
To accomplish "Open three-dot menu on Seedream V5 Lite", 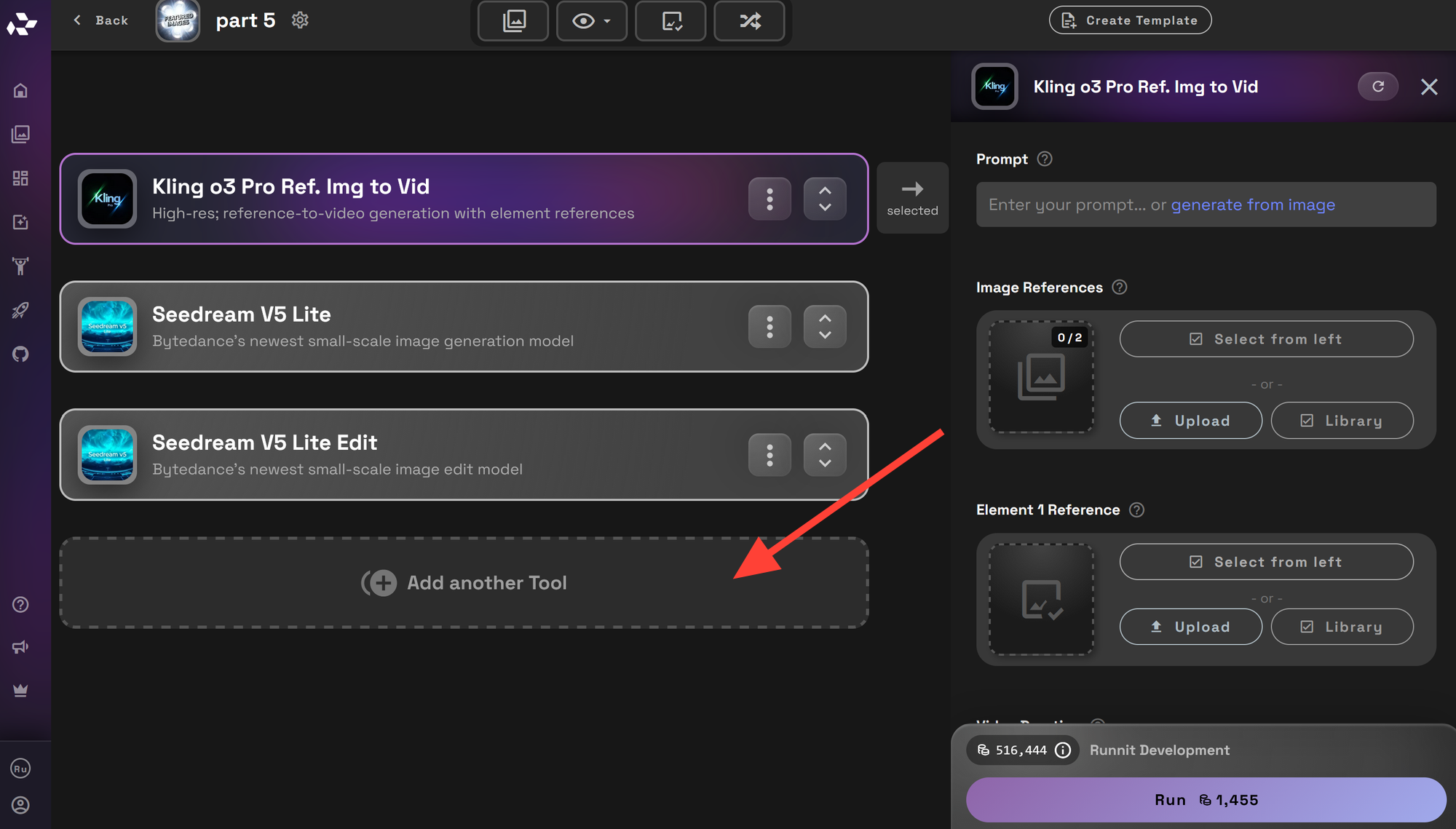I will click(x=769, y=327).
